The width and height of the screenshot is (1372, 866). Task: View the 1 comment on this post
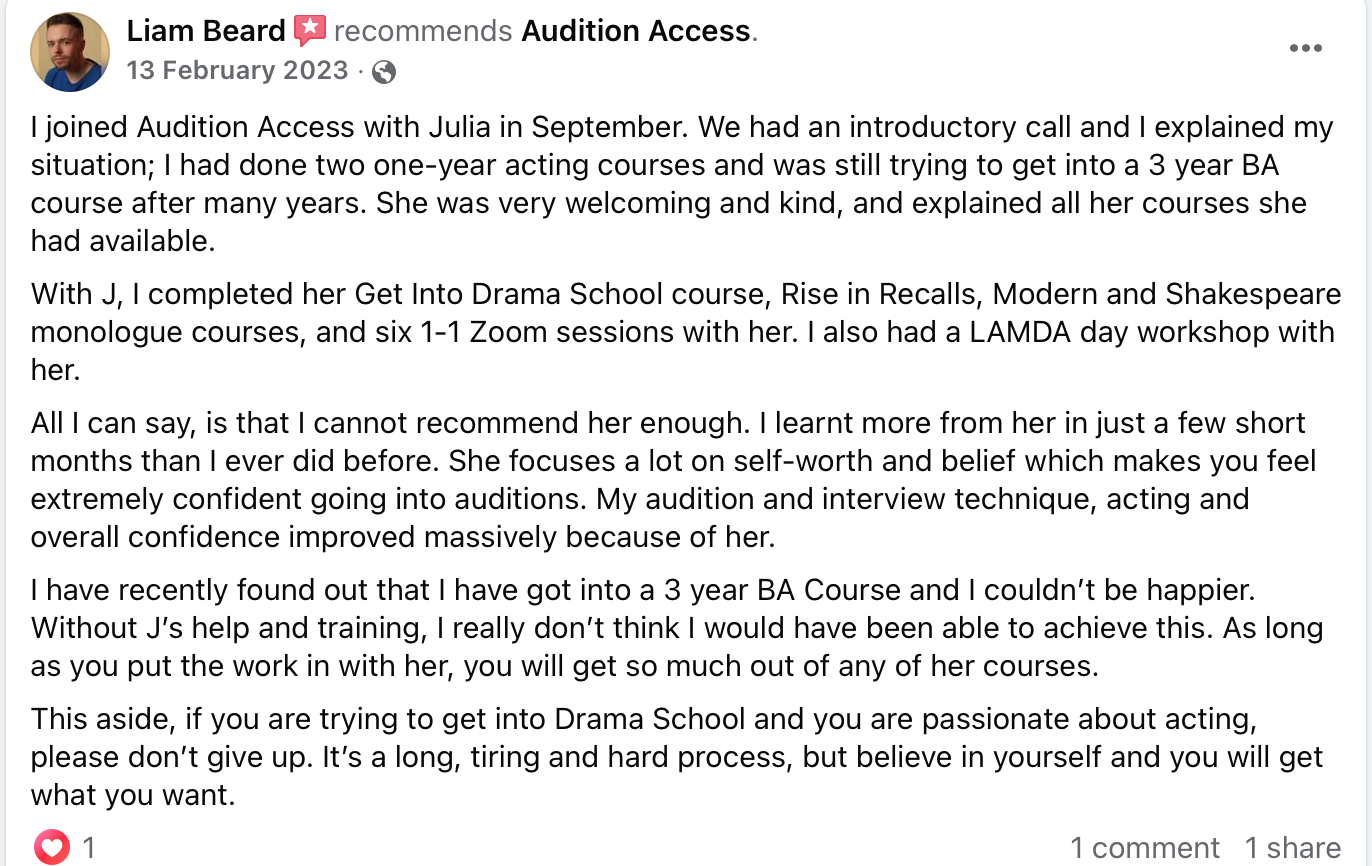tap(1145, 848)
